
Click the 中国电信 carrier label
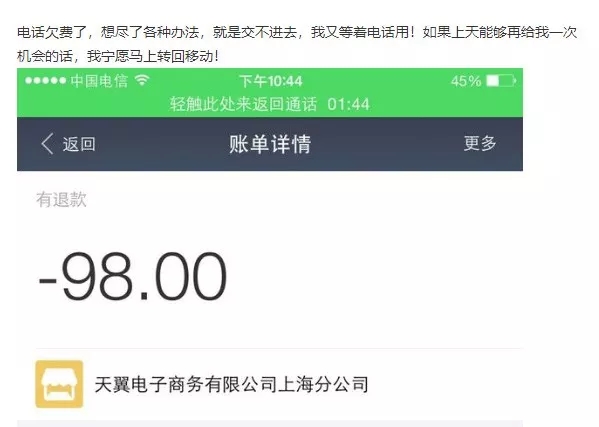(99, 81)
